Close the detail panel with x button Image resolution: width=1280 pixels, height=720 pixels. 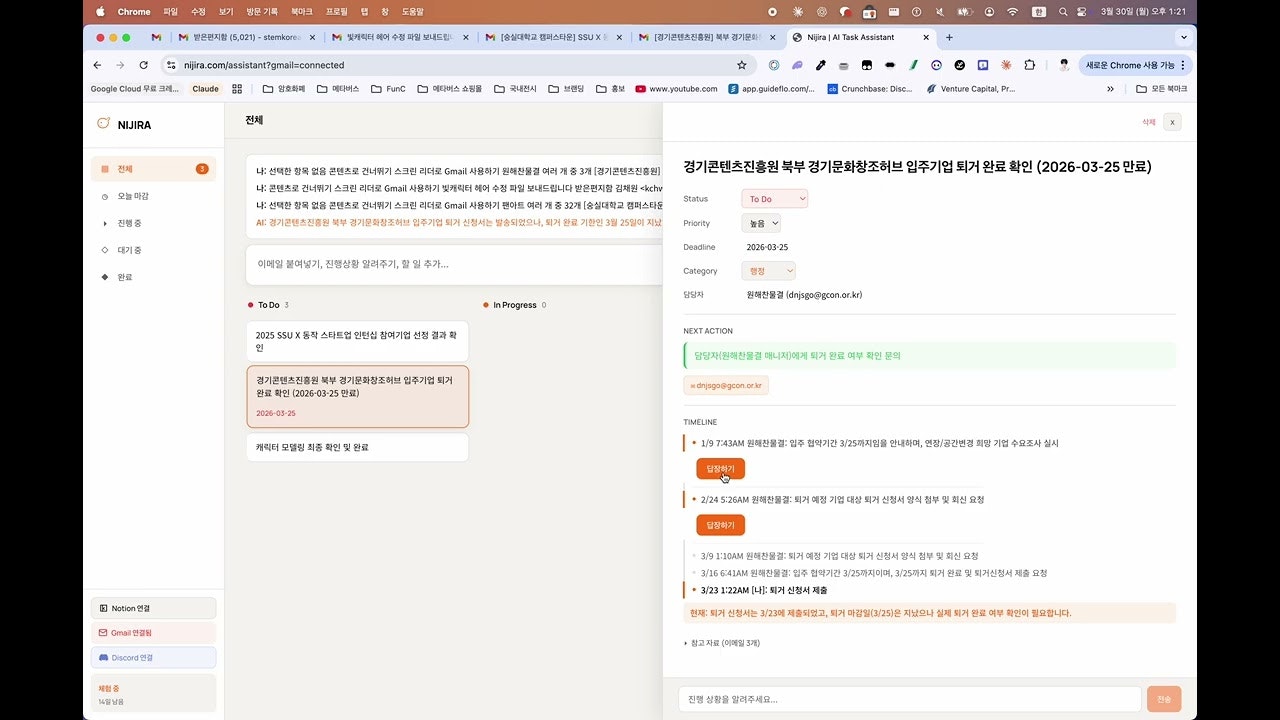tap(1173, 122)
